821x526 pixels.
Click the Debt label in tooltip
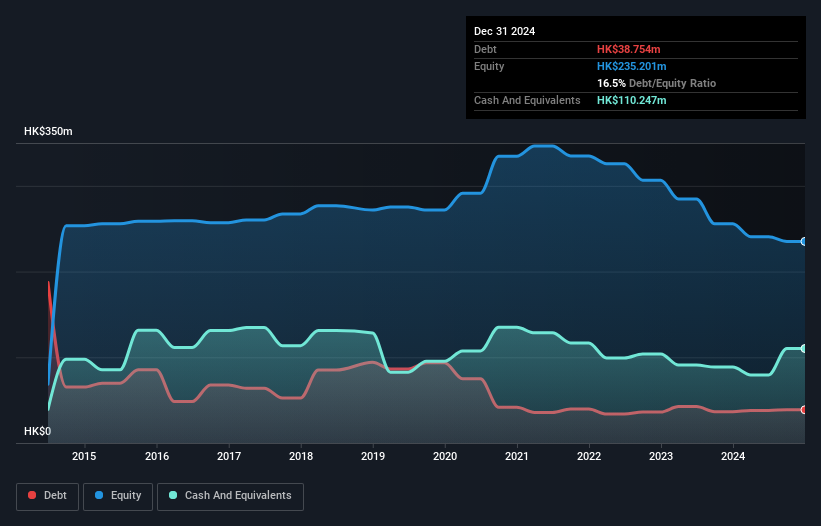click(x=485, y=49)
